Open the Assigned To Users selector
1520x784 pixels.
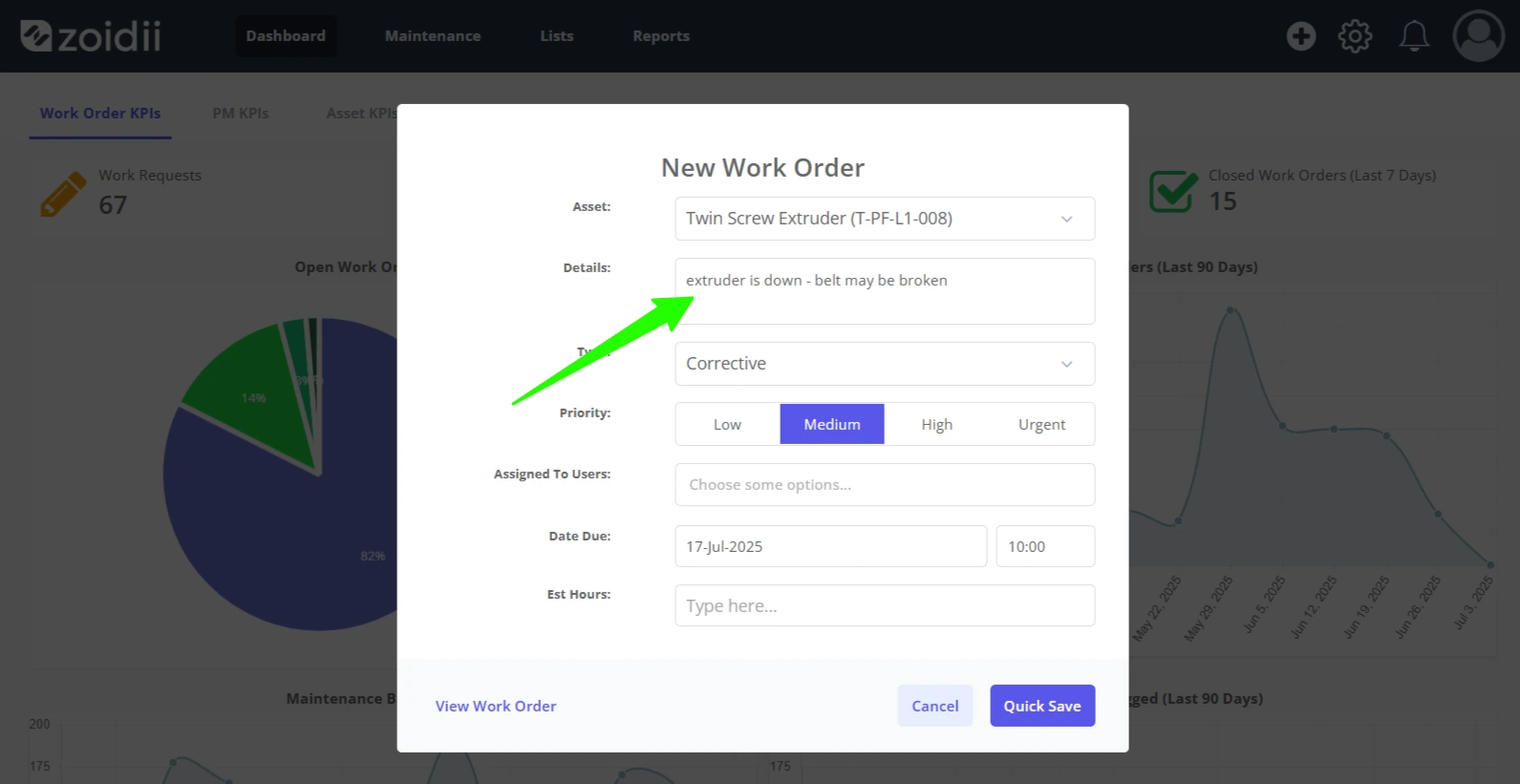point(885,485)
